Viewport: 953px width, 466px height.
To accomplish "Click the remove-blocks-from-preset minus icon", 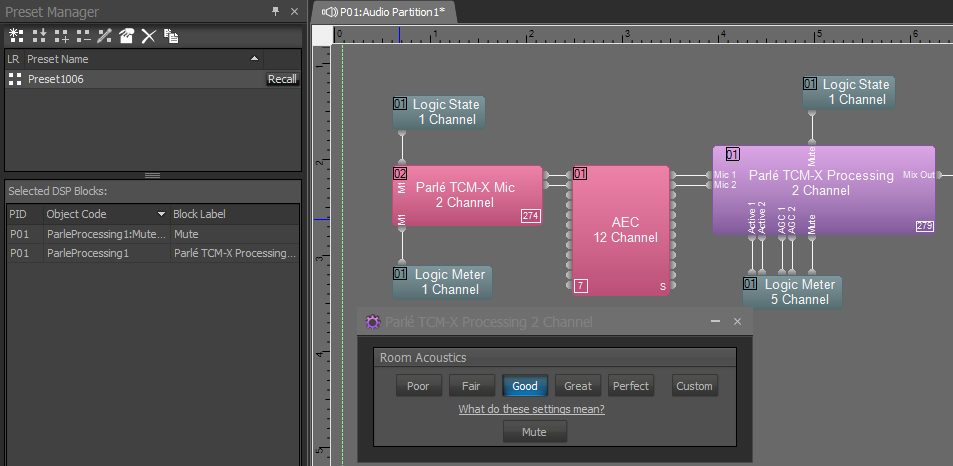I will (83, 36).
